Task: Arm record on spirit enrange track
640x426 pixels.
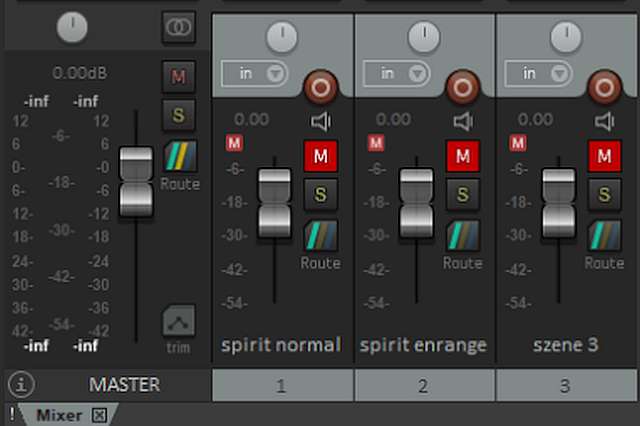Action: coord(462,86)
